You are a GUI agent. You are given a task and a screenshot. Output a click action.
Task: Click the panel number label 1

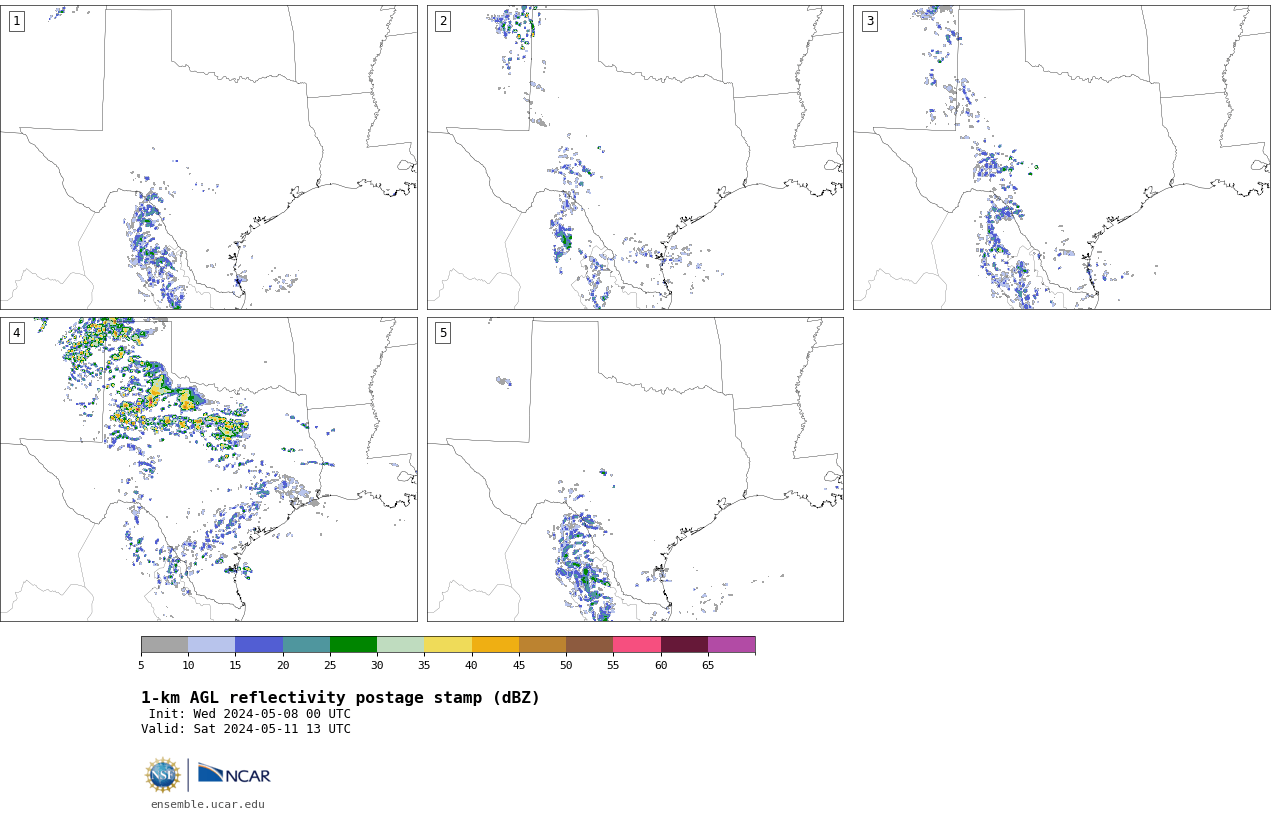16,21
